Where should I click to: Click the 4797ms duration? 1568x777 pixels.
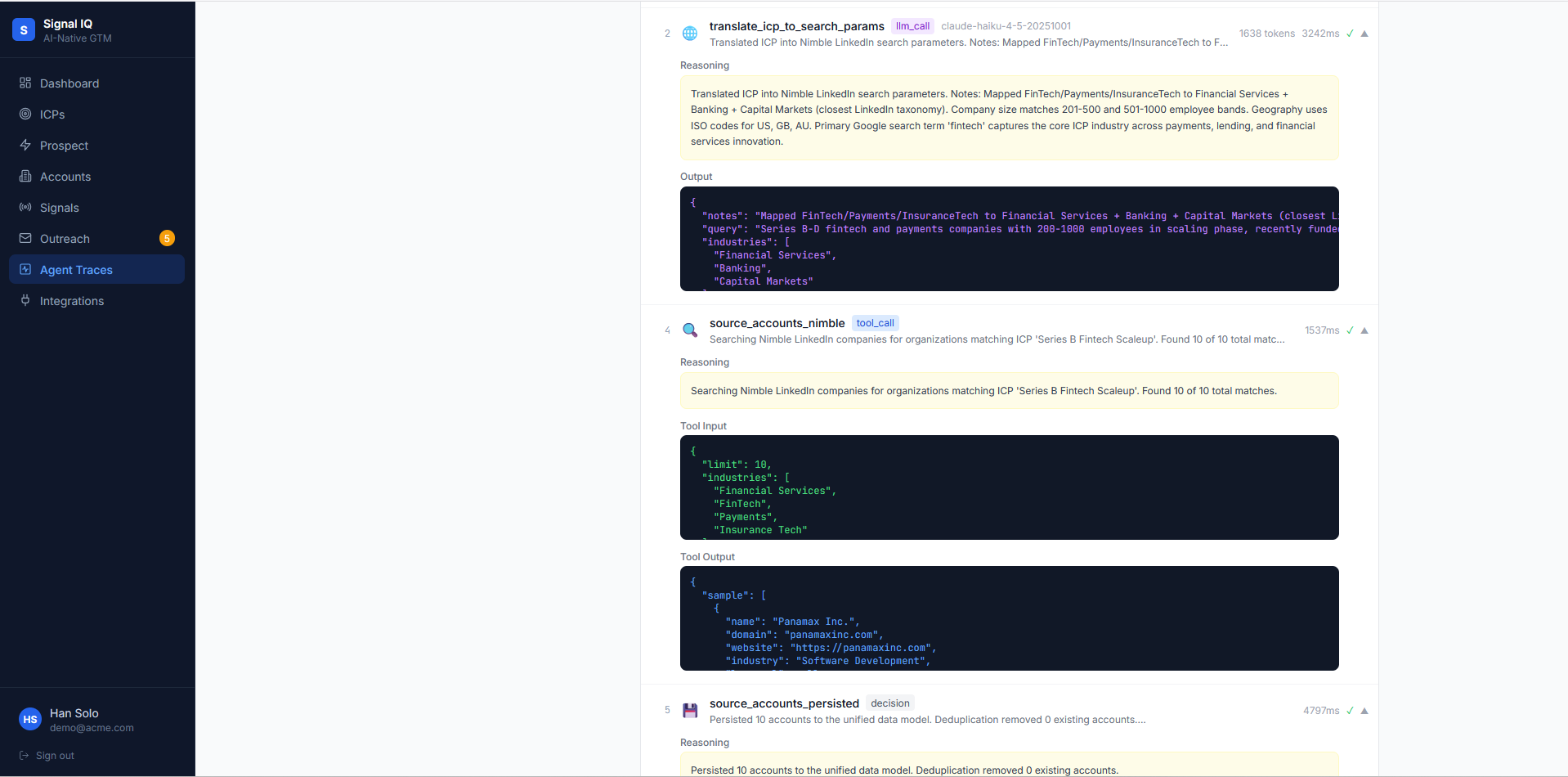pos(1321,711)
